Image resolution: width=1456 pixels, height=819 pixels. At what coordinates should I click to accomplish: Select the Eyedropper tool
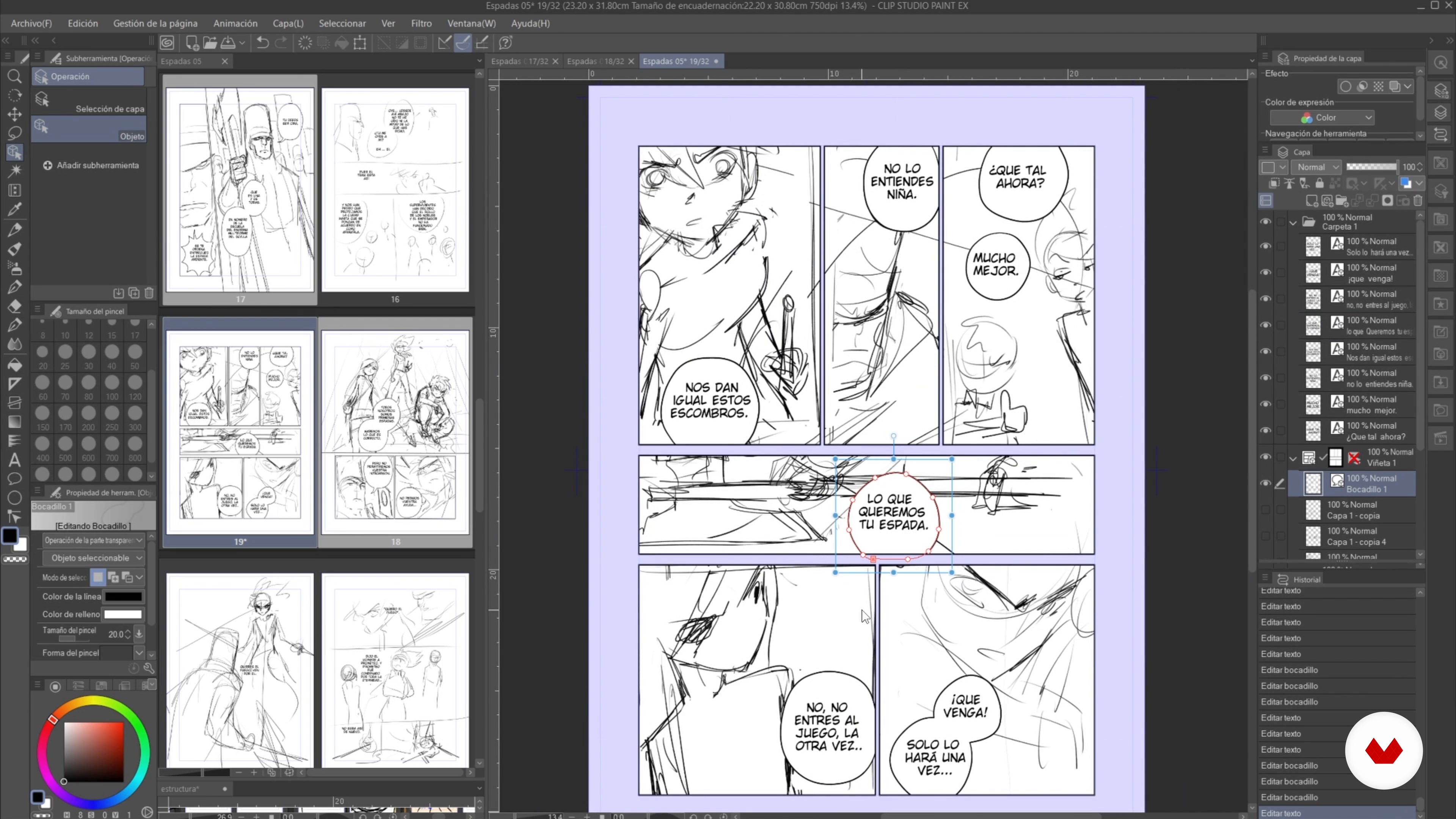coord(14,210)
